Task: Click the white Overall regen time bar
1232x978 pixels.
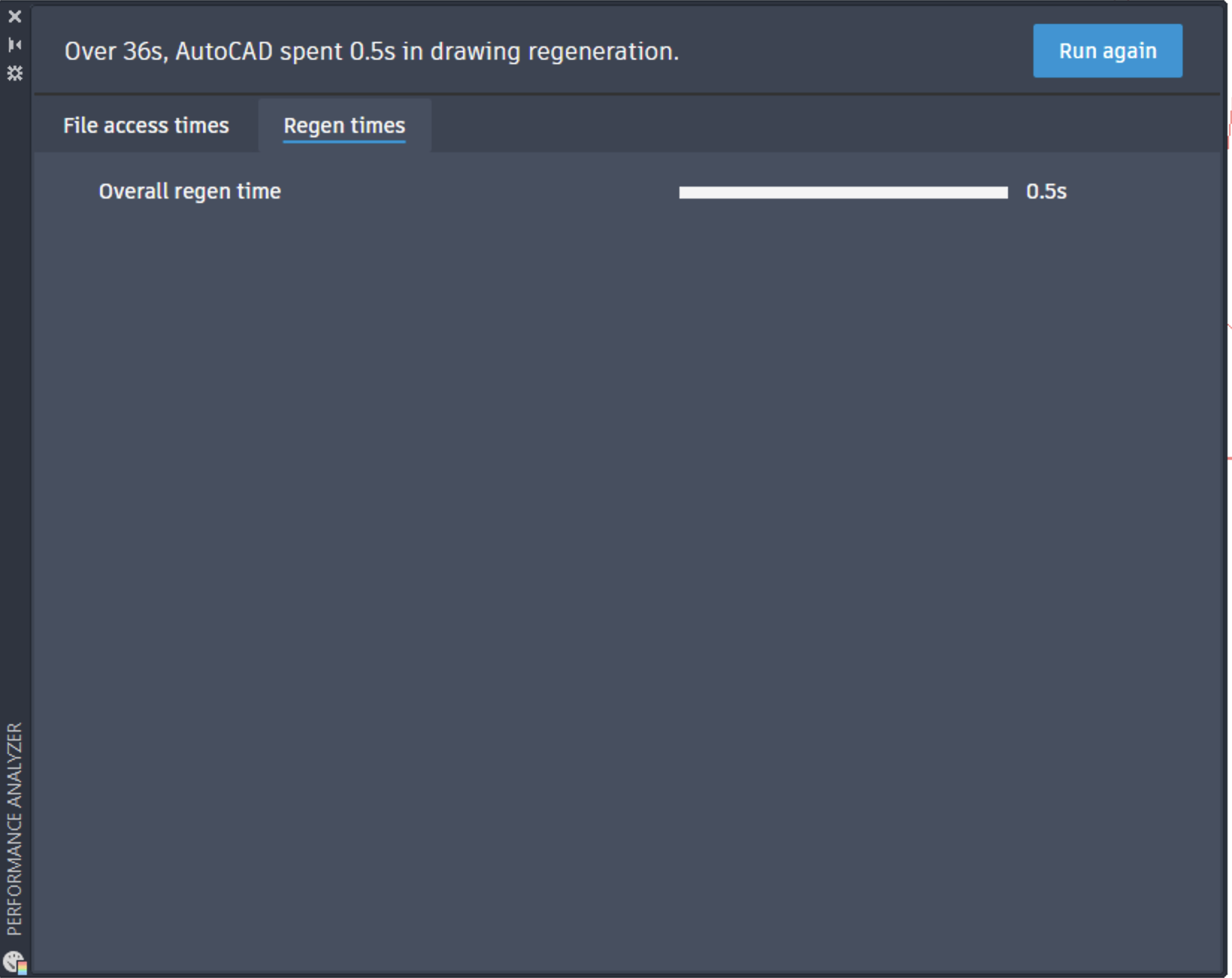Action: pyautogui.click(x=843, y=193)
